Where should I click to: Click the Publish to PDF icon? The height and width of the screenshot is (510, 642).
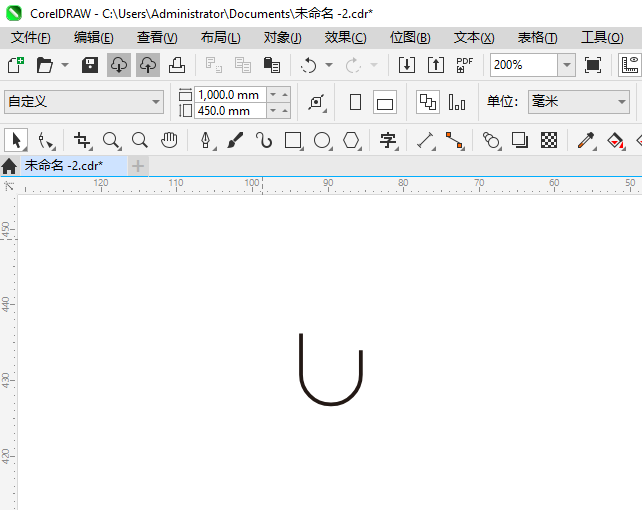click(464, 65)
